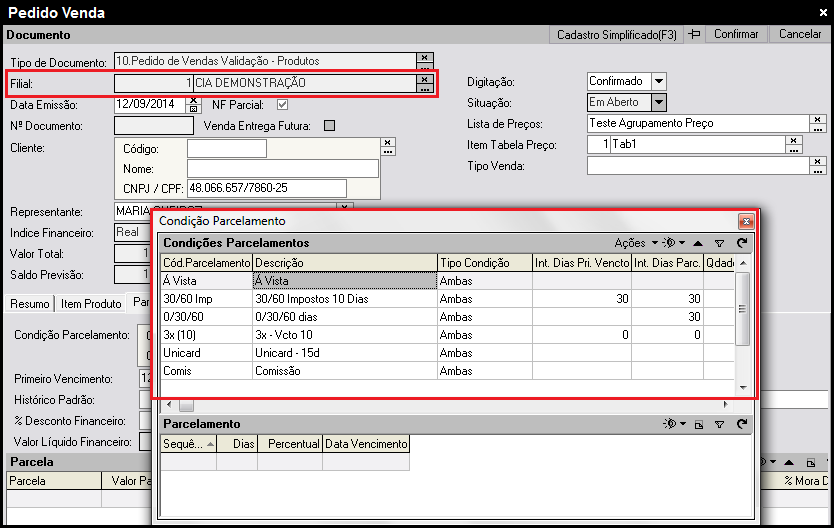This screenshot has height=528, width=834.
Task: Clear the Filial field selection
Action: pyautogui.click(x=424, y=79)
